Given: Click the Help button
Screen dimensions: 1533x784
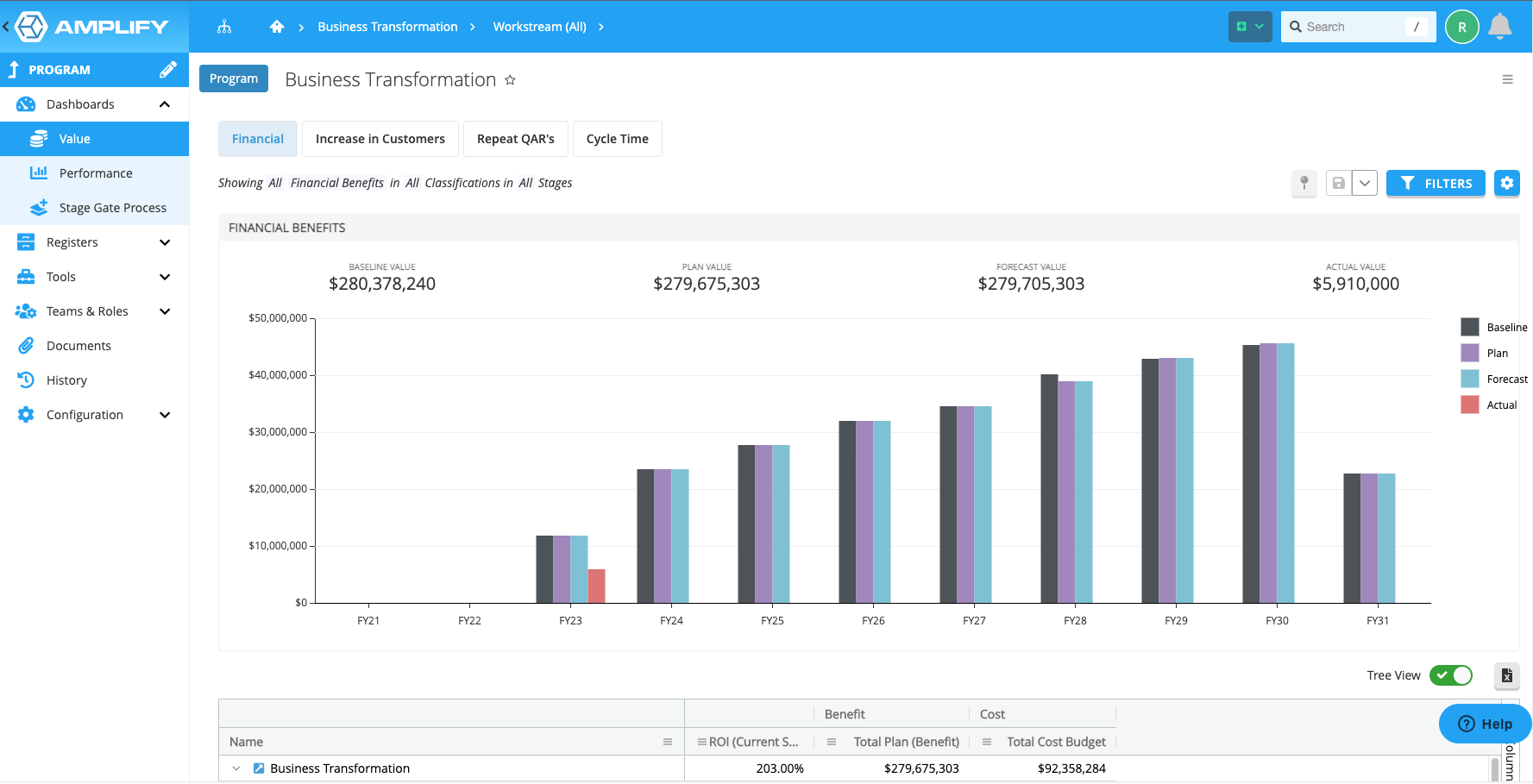Looking at the screenshot, I should point(1483,724).
